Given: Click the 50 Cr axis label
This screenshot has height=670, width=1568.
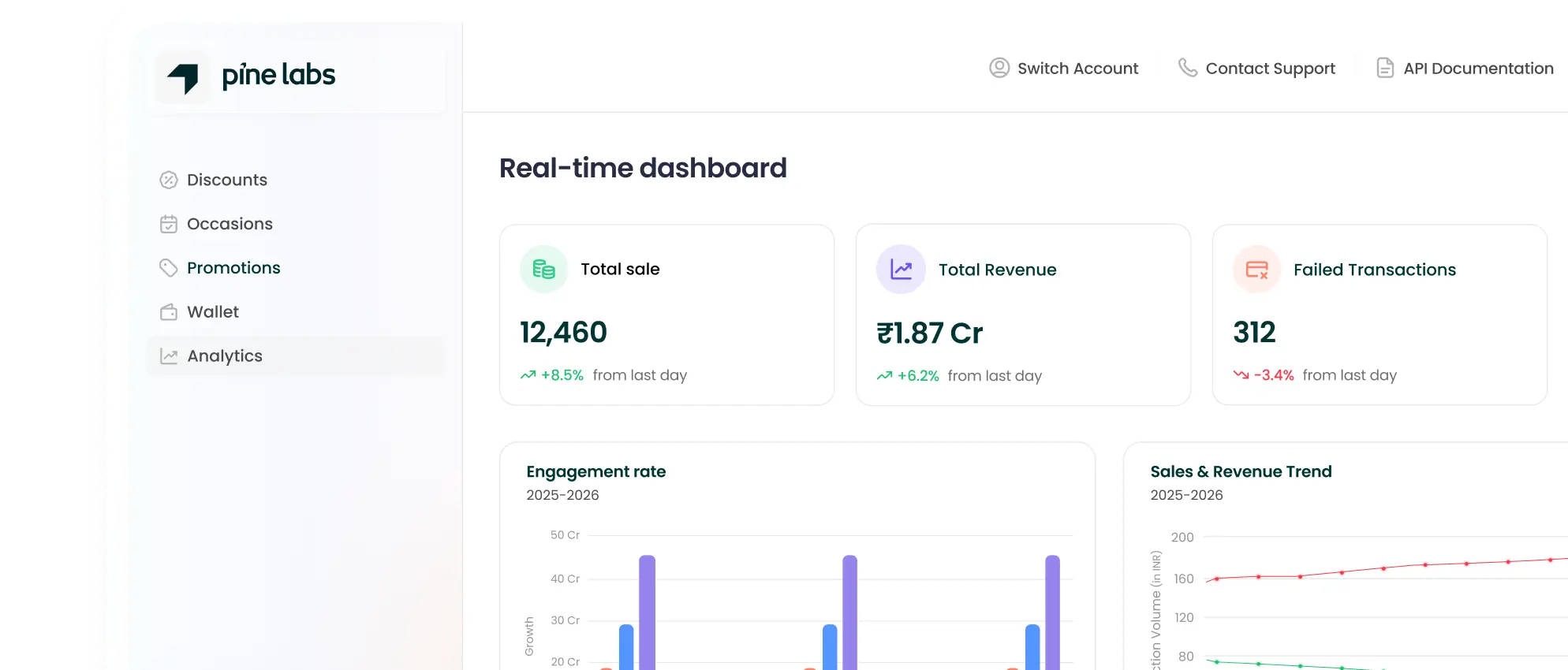Looking at the screenshot, I should click(x=565, y=535).
